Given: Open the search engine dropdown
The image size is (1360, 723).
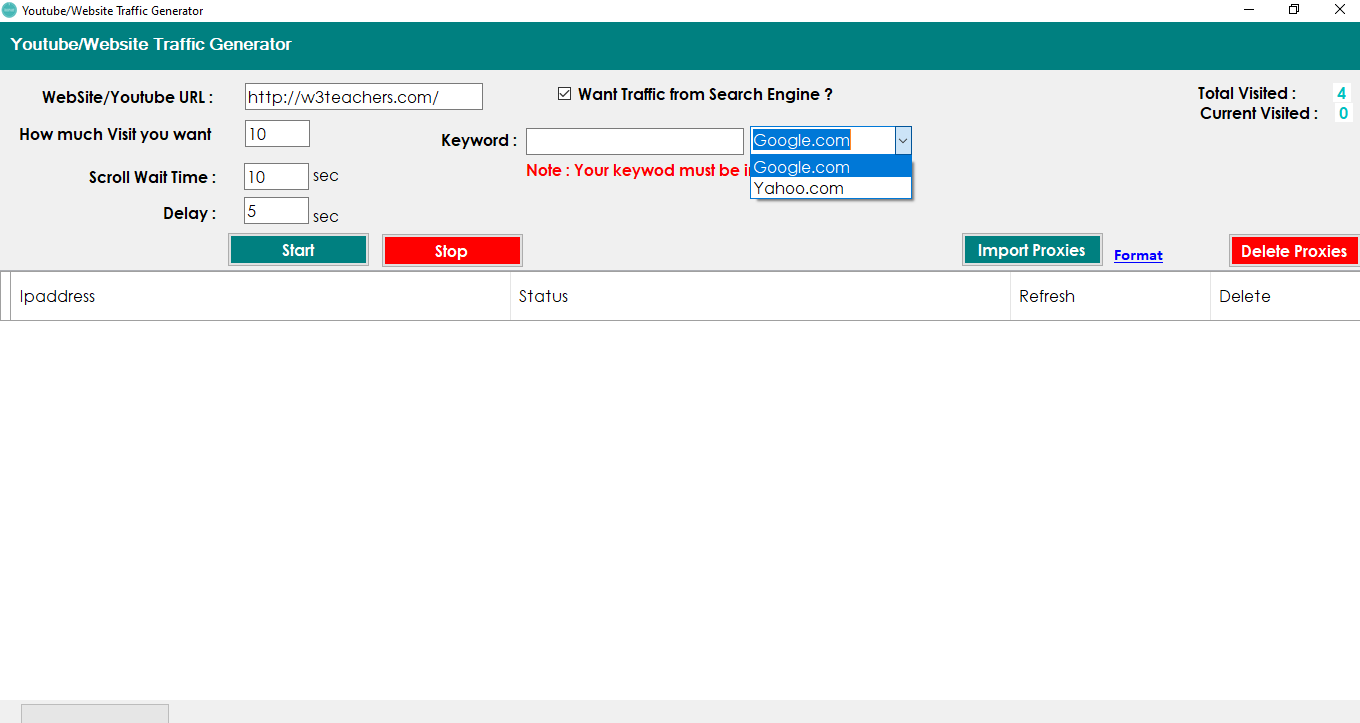Looking at the screenshot, I should [903, 140].
